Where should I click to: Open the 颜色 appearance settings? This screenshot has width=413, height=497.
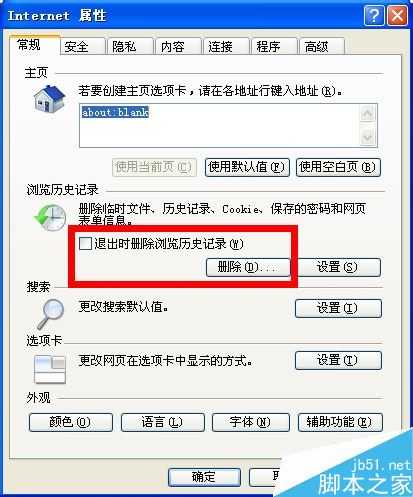(x=71, y=422)
